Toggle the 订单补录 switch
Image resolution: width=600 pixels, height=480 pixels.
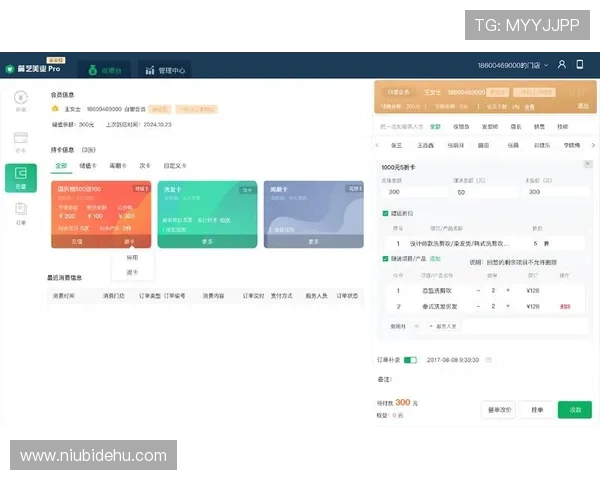coord(410,360)
